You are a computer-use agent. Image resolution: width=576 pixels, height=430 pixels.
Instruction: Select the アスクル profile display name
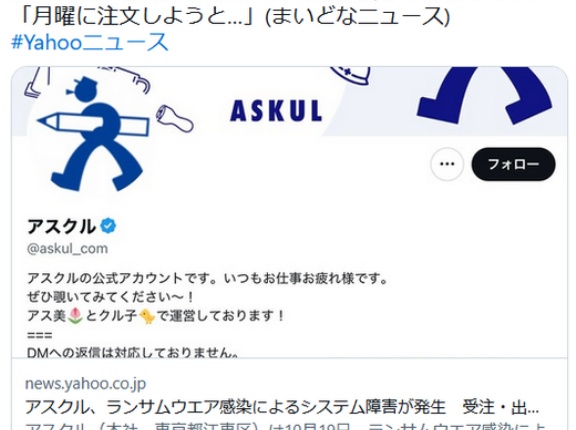tap(61, 226)
